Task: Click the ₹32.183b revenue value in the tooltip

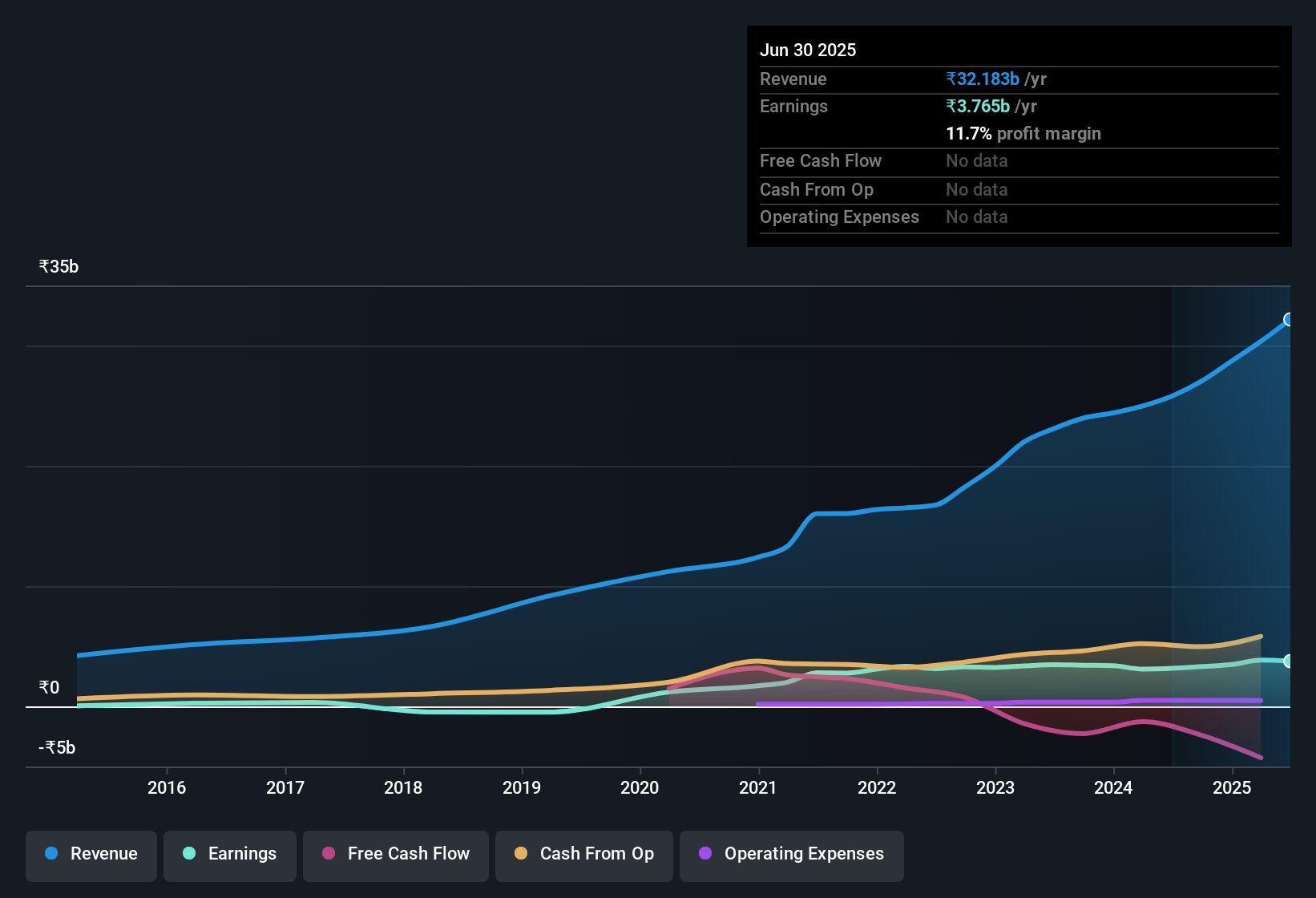Action: (982, 79)
